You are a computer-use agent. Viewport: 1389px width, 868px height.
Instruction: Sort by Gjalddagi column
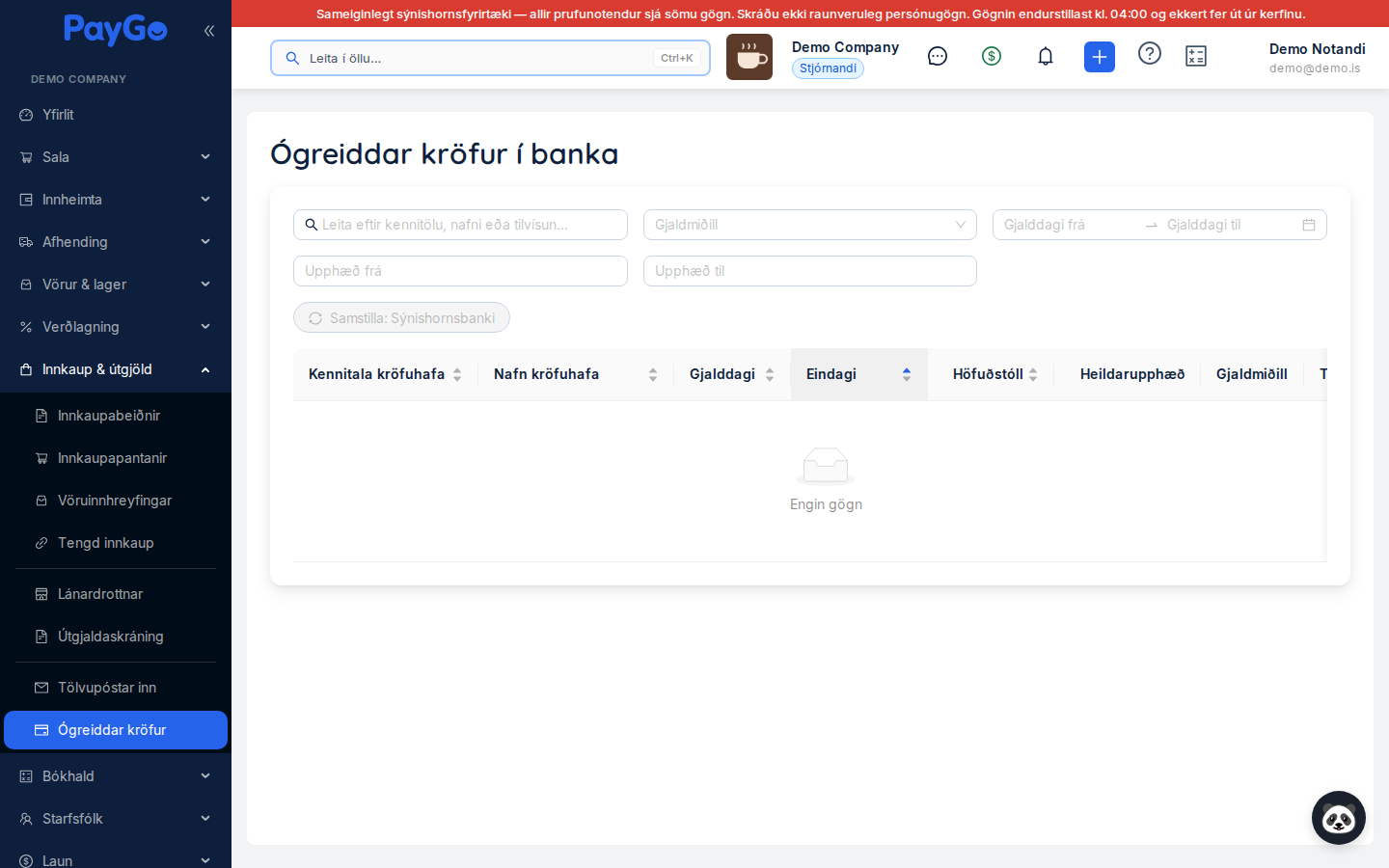tap(732, 374)
